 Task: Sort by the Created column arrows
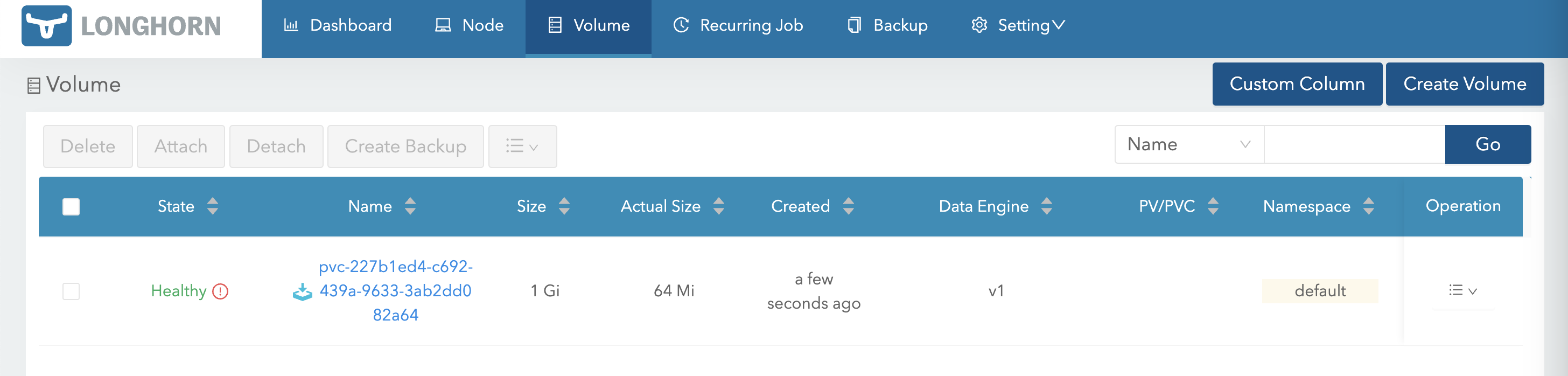[x=848, y=206]
